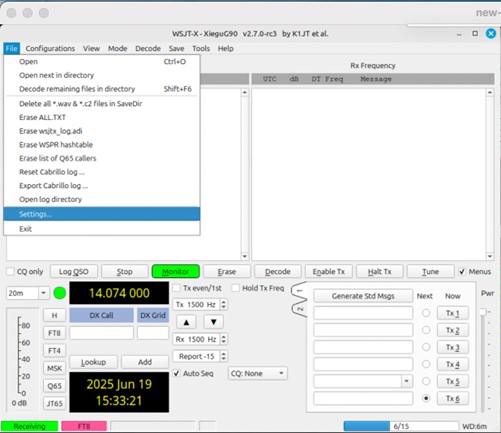Click the Tx 6 Now button
Viewport: 501px width, 433px height.
453,399
